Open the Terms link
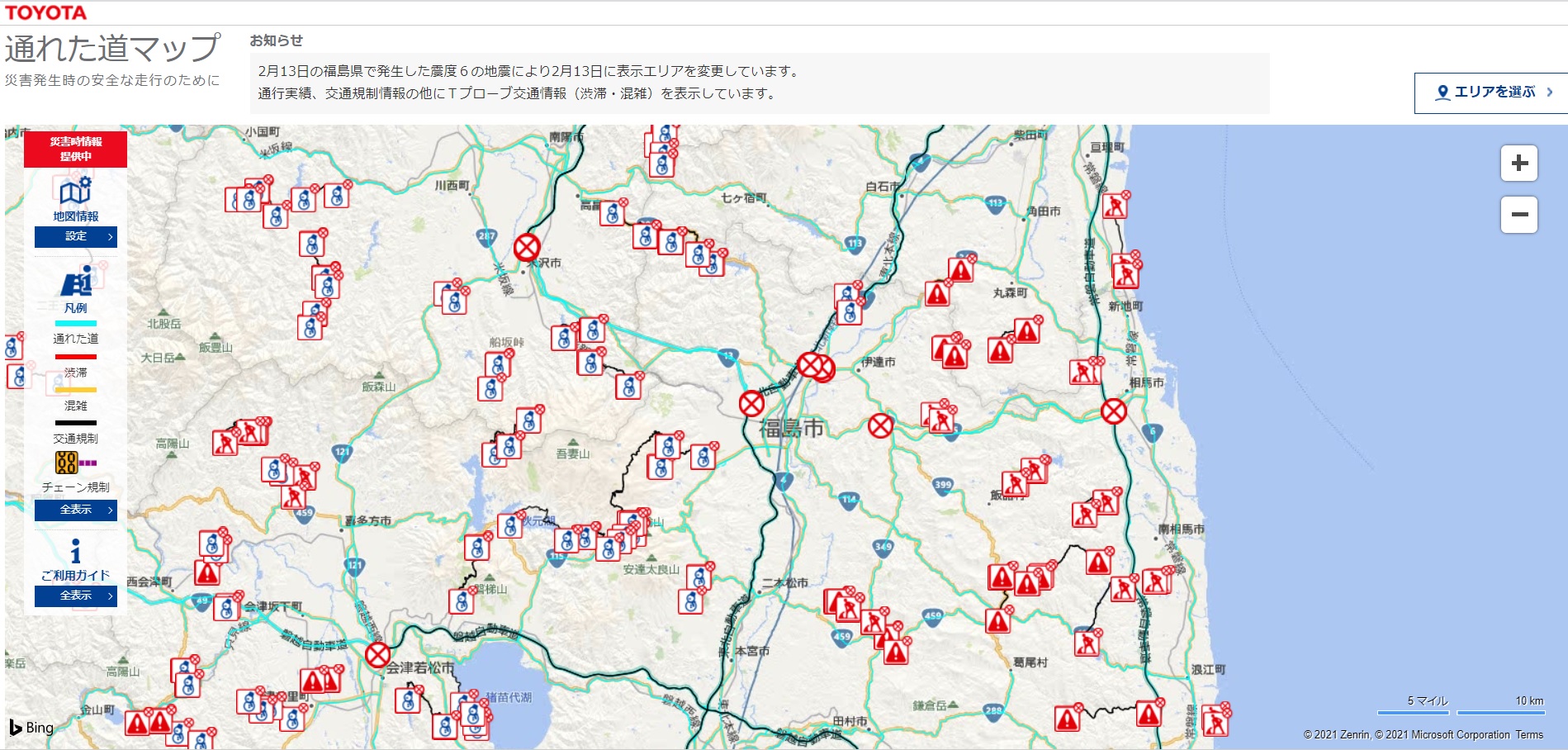 [1528, 734]
